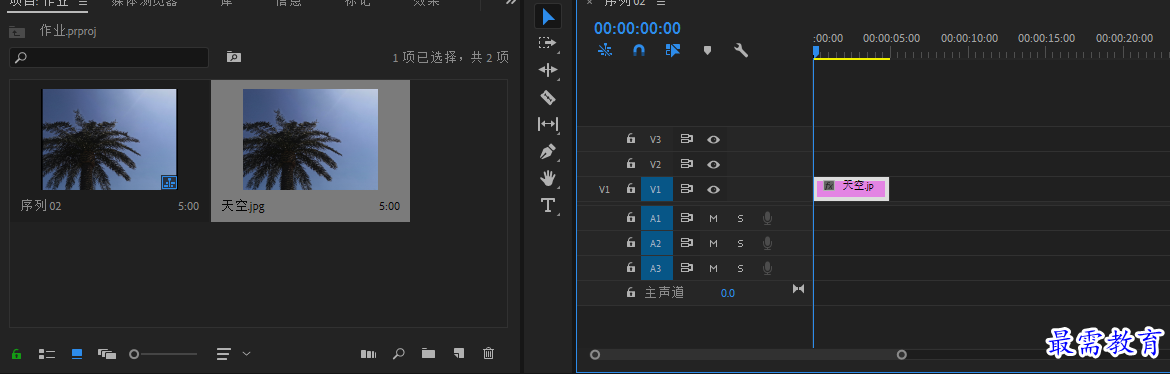Hide track V1 output eye

(x=713, y=190)
